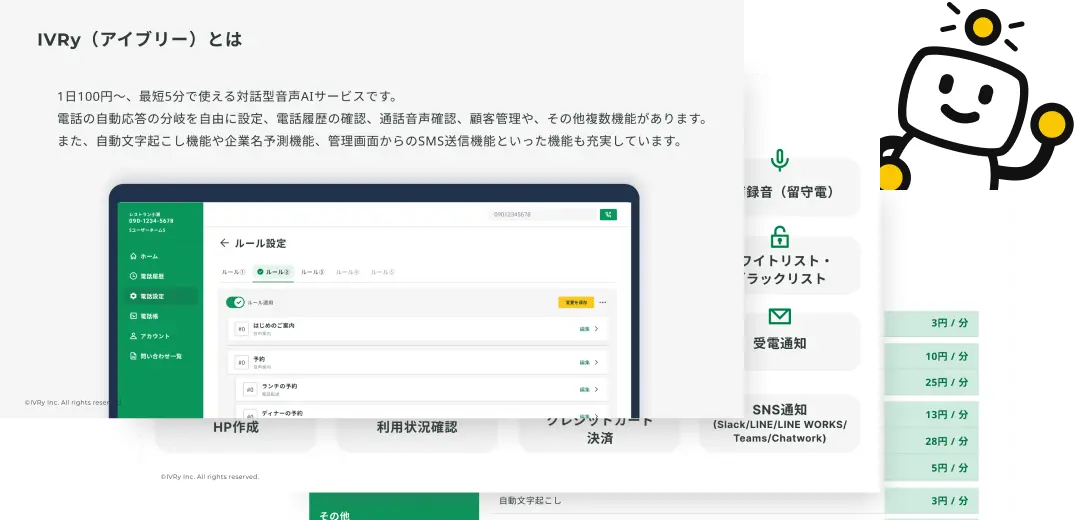Switch to the ルール⑤ tab
This screenshot has height=520, width=1076.
coord(383,272)
